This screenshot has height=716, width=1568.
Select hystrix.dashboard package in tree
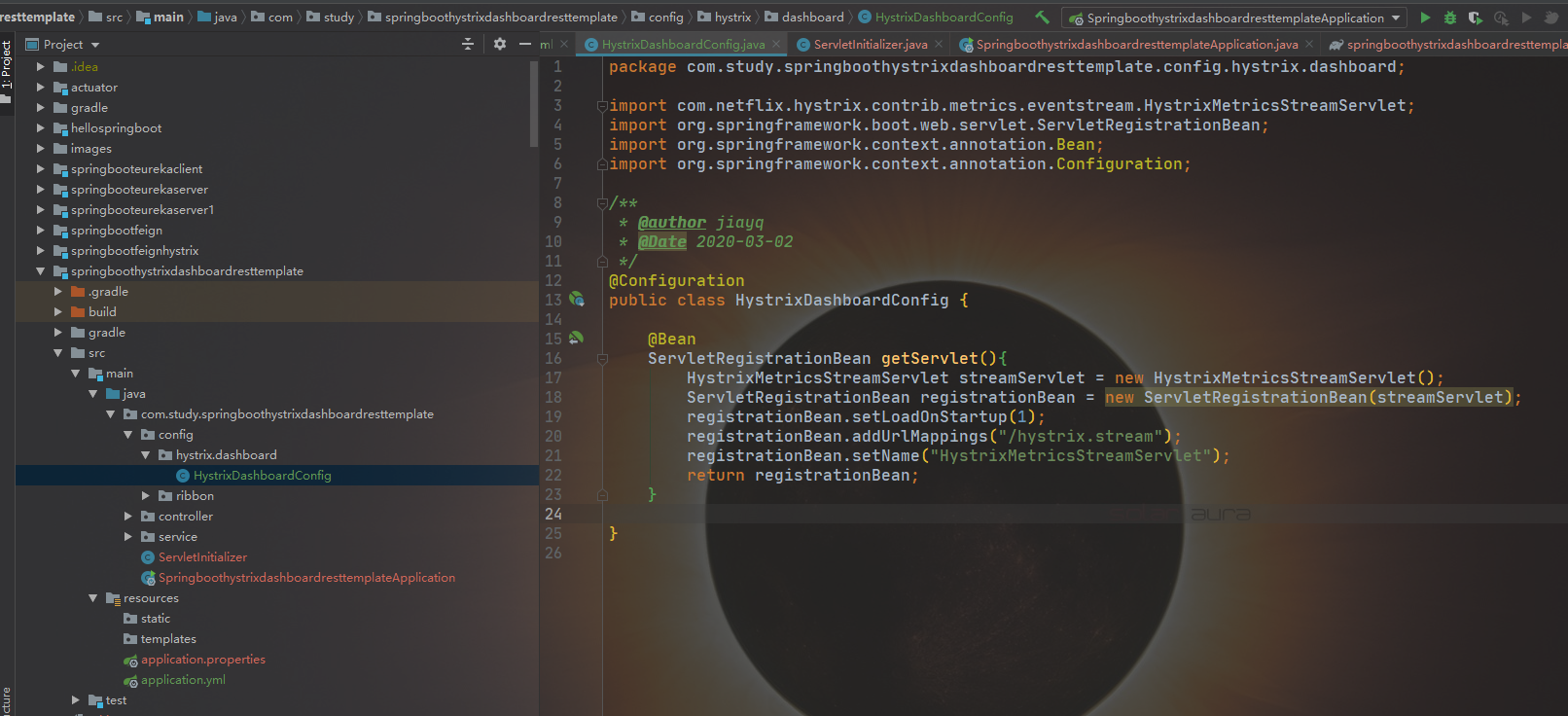(226, 454)
